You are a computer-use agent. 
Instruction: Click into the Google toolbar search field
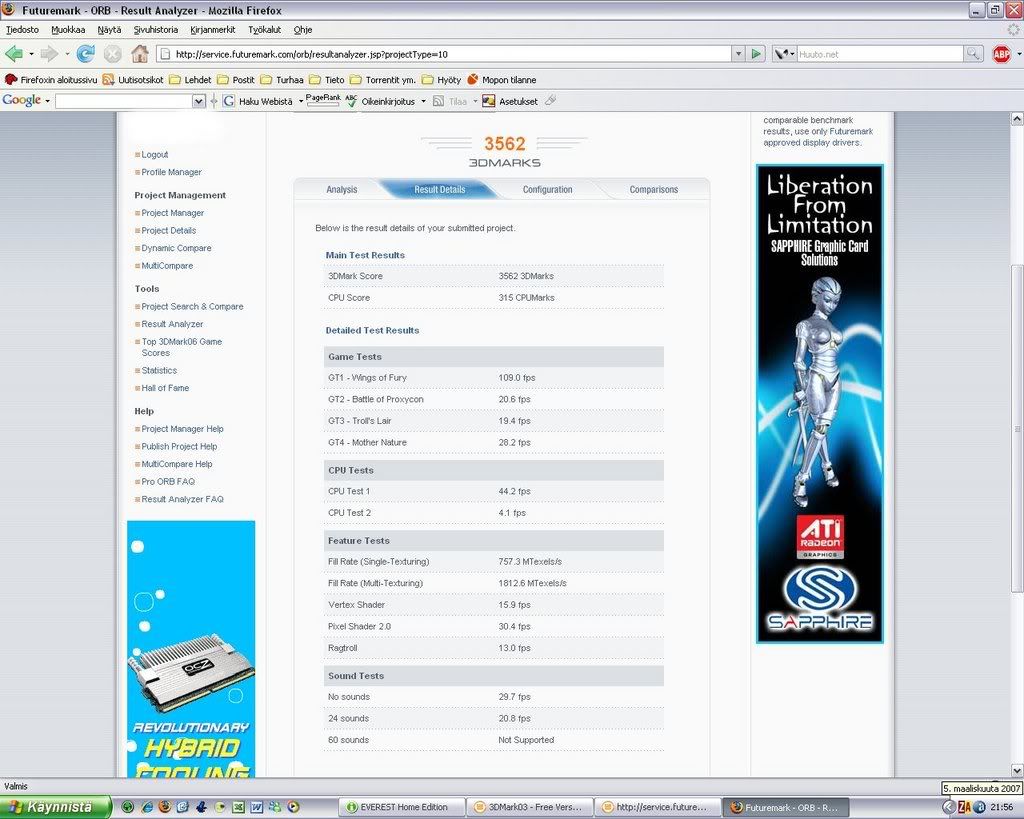point(124,101)
